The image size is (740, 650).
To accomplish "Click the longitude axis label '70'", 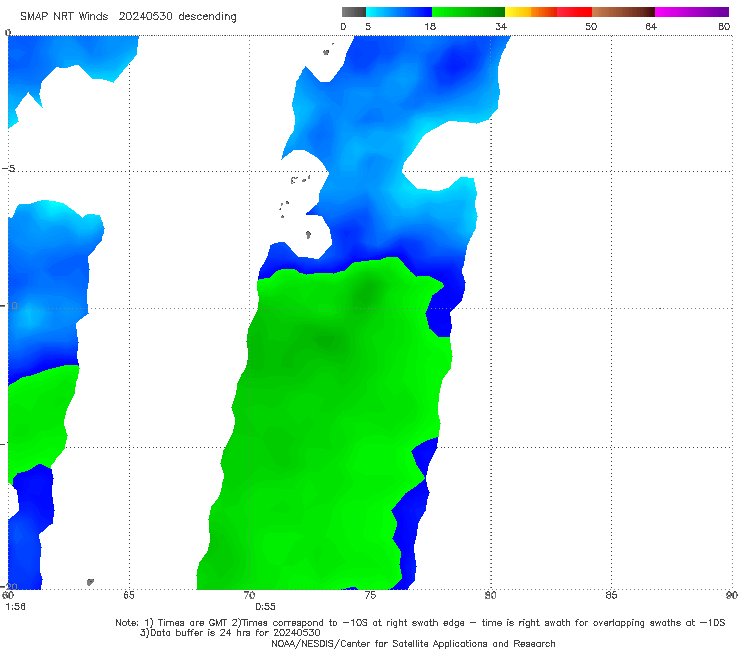I will [x=249, y=595].
